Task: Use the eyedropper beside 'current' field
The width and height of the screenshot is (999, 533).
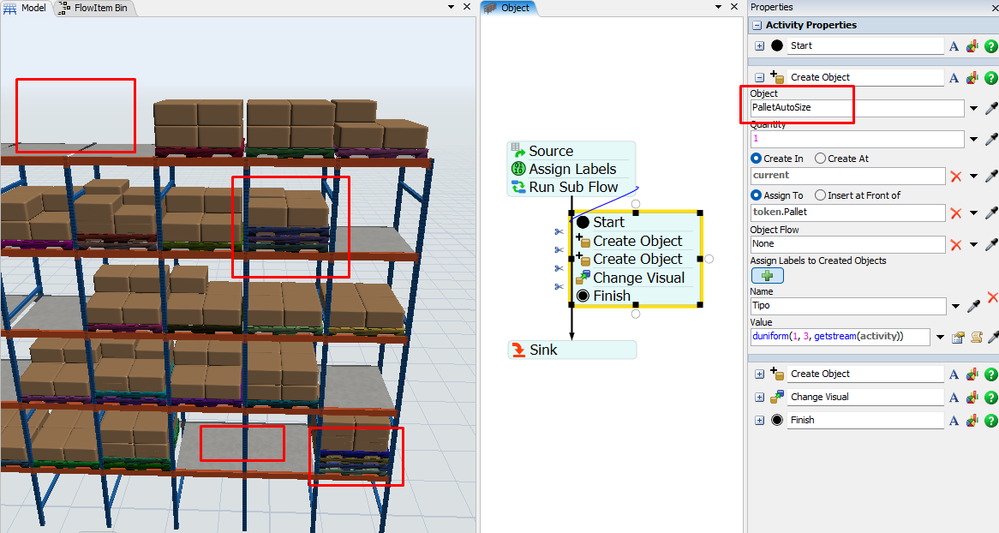Action: click(x=991, y=176)
